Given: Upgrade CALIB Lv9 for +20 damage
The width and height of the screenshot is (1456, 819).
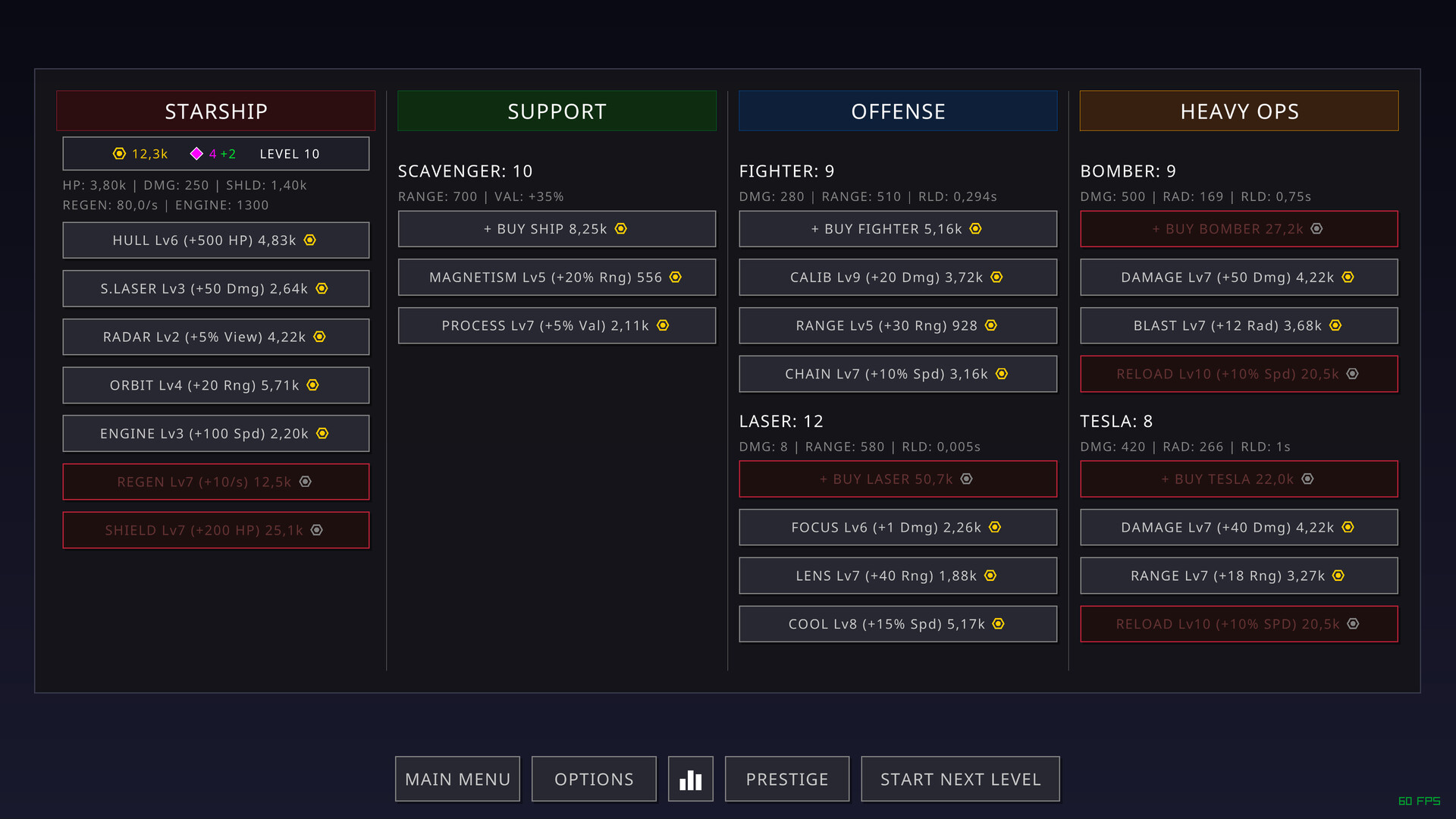Looking at the screenshot, I should pyautogui.click(x=897, y=277).
